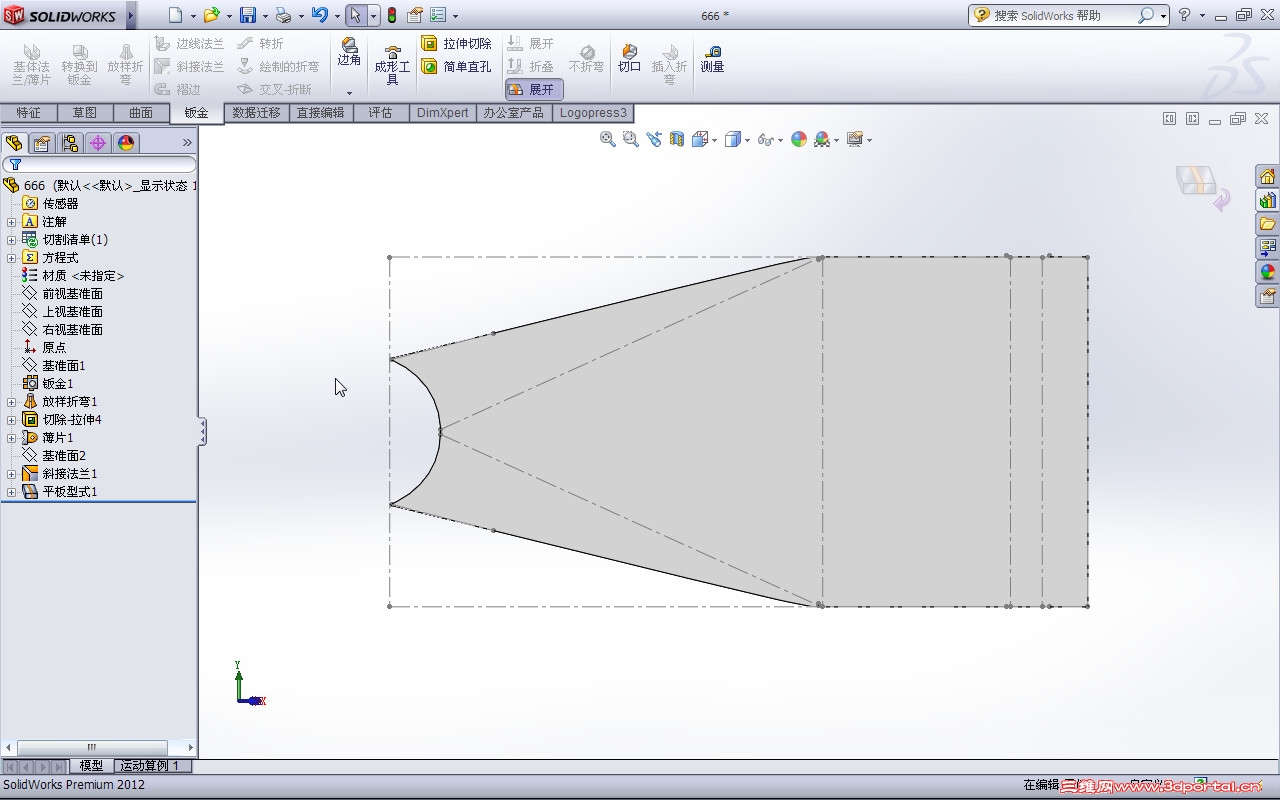Open the Logopress3 tab

tap(593, 113)
